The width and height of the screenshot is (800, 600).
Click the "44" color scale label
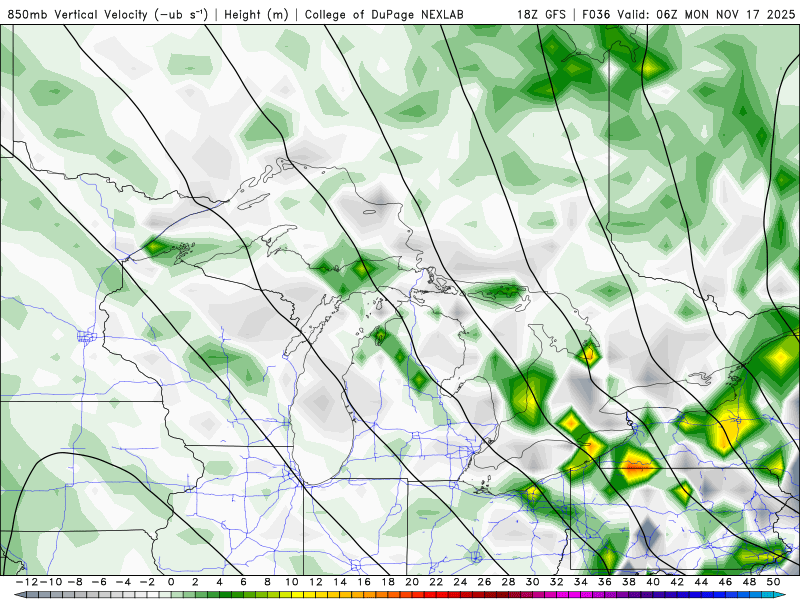(702, 582)
